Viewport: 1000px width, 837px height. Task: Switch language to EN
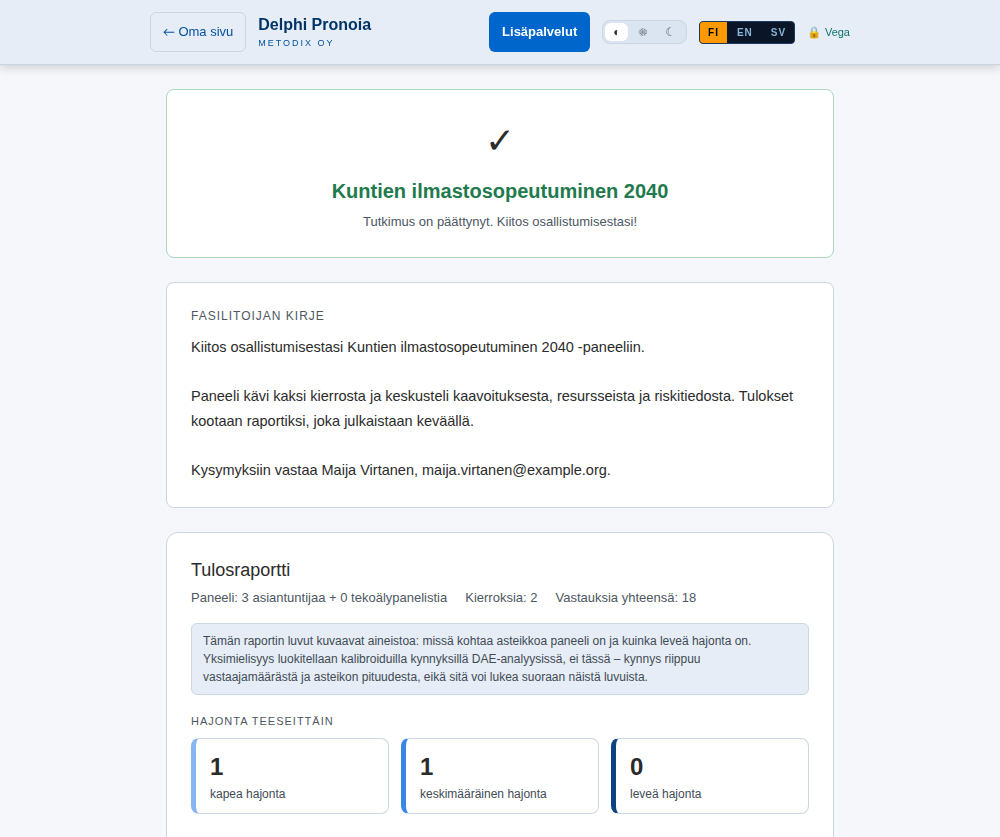[744, 33]
